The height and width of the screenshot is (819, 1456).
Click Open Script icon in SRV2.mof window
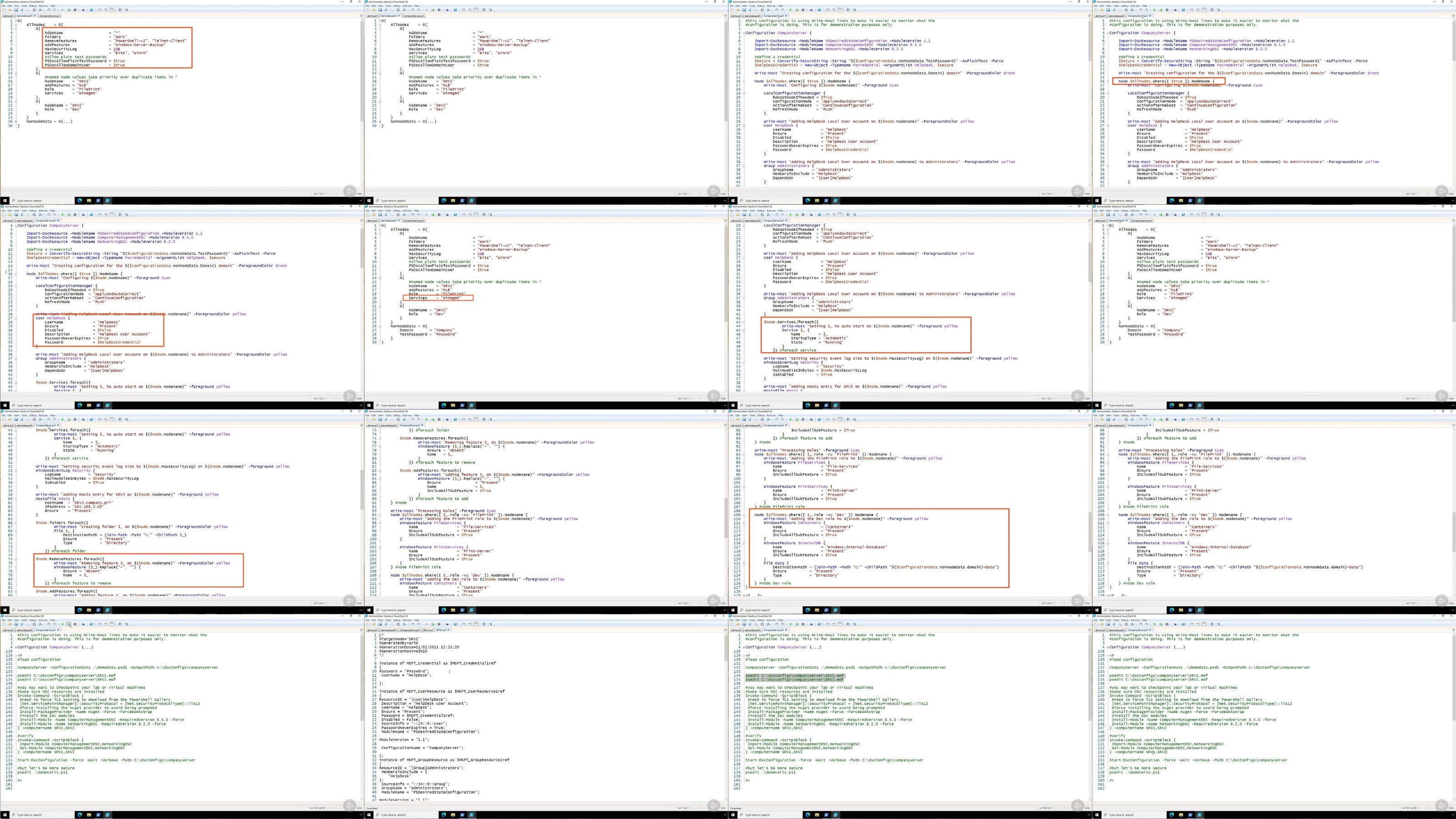(374, 624)
